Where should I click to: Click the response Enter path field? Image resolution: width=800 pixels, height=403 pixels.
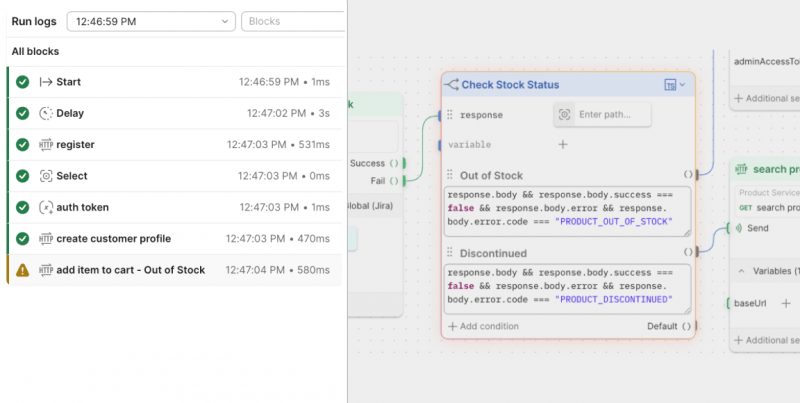click(602, 115)
